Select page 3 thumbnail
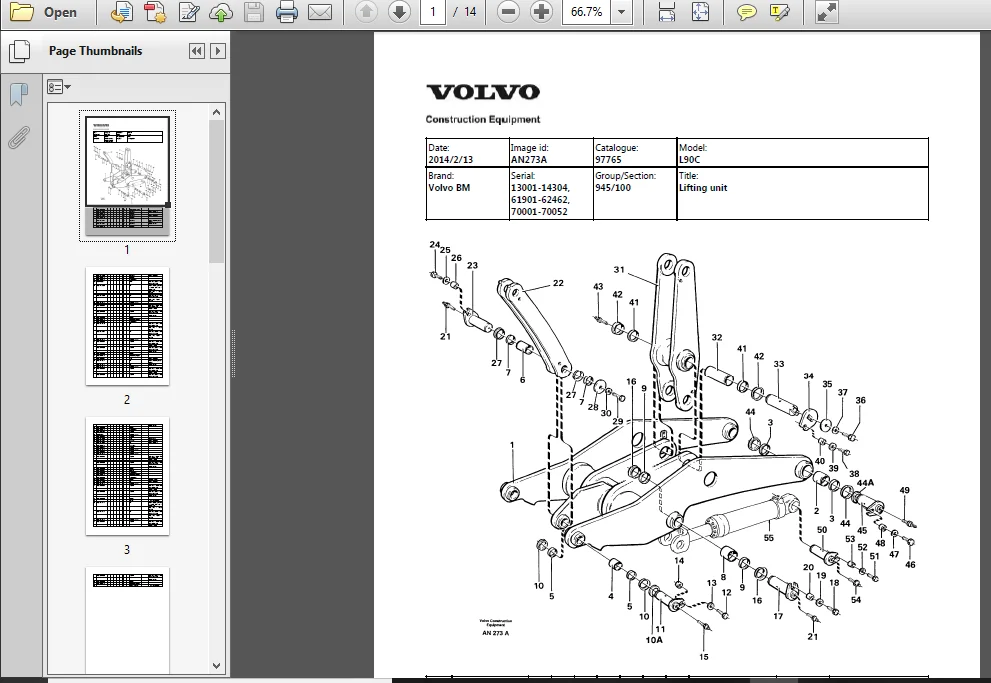This screenshot has width=991, height=683. 127,476
